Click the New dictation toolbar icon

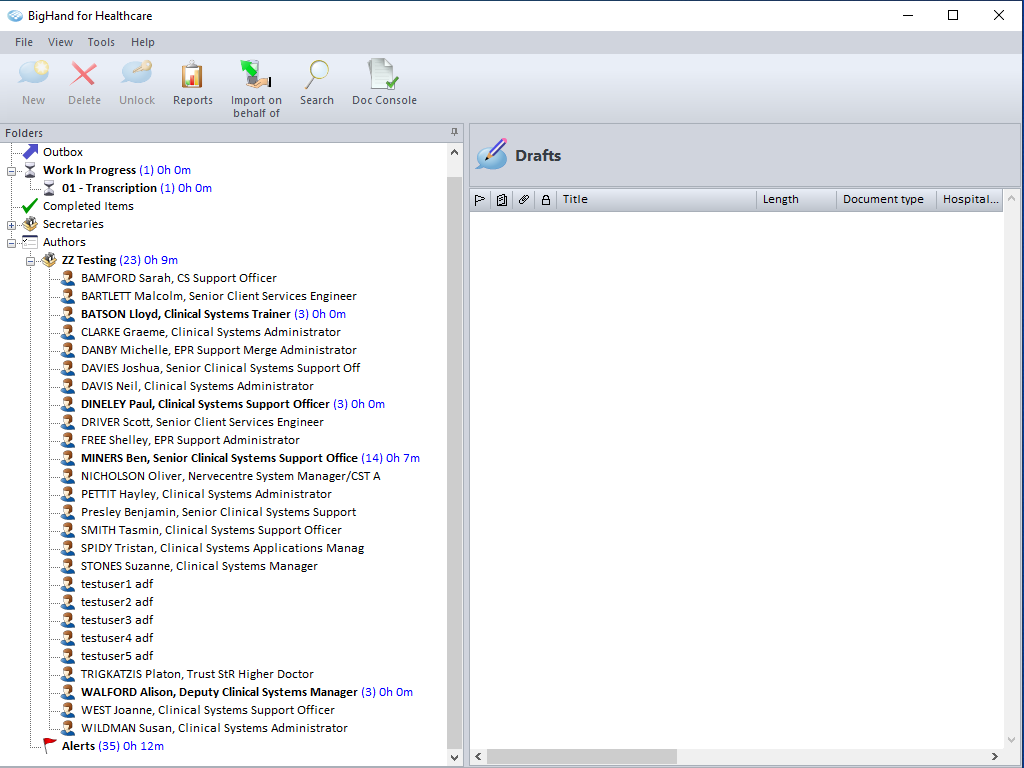33,74
